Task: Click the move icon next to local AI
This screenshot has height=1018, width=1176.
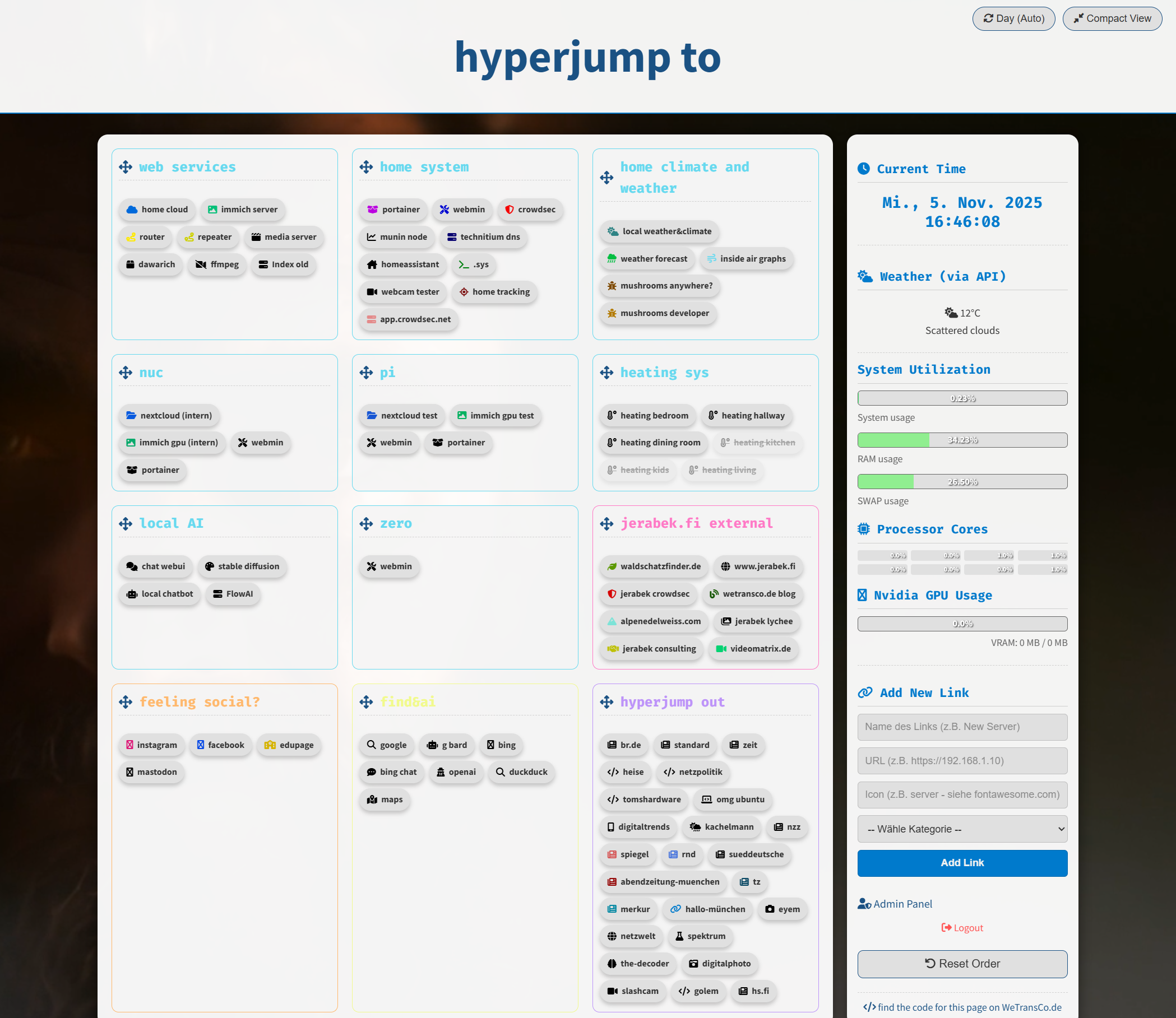Action: pyautogui.click(x=126, y=524)
